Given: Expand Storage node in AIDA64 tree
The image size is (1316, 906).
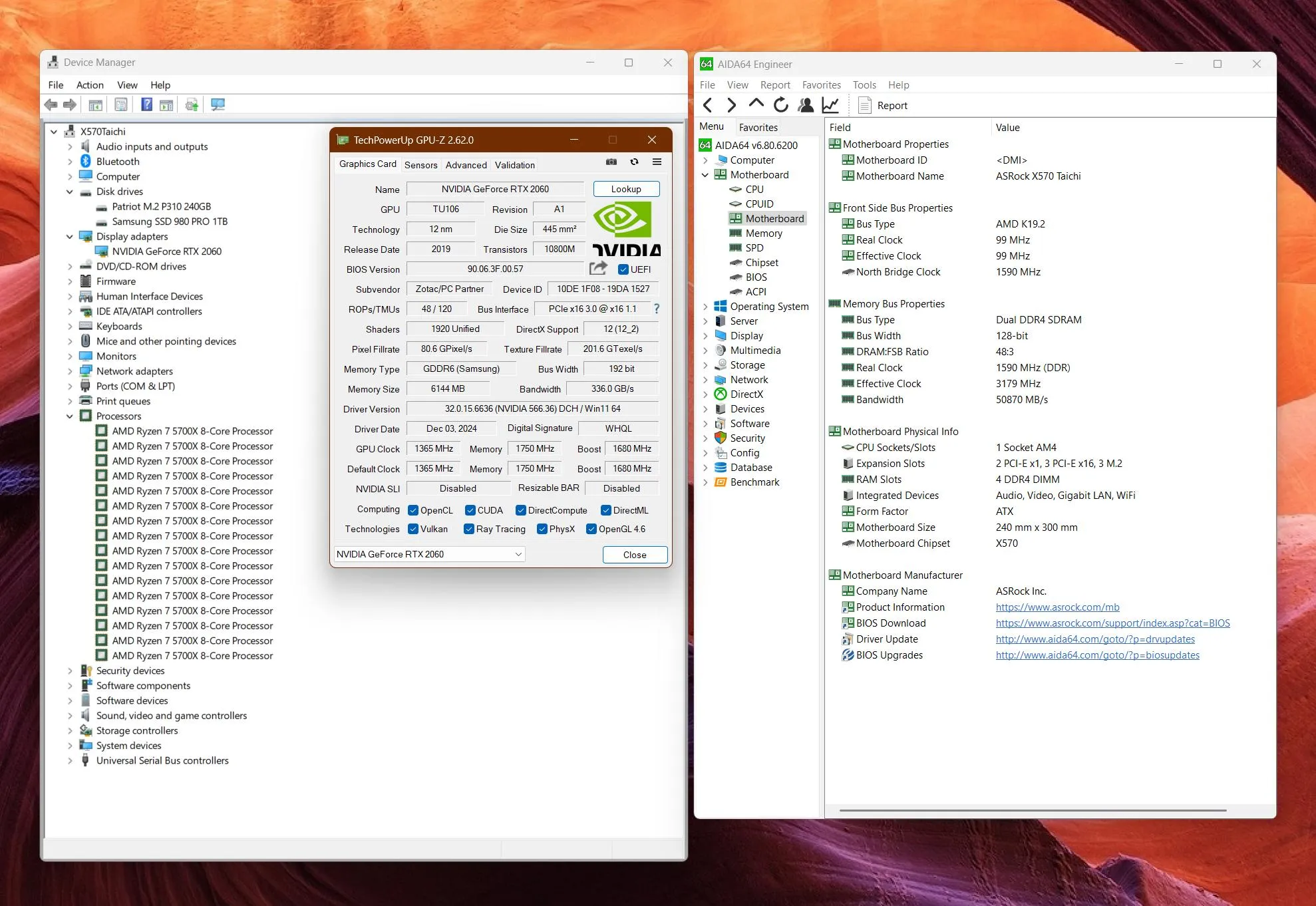Looking at the screenshot, I should (705, 365).
